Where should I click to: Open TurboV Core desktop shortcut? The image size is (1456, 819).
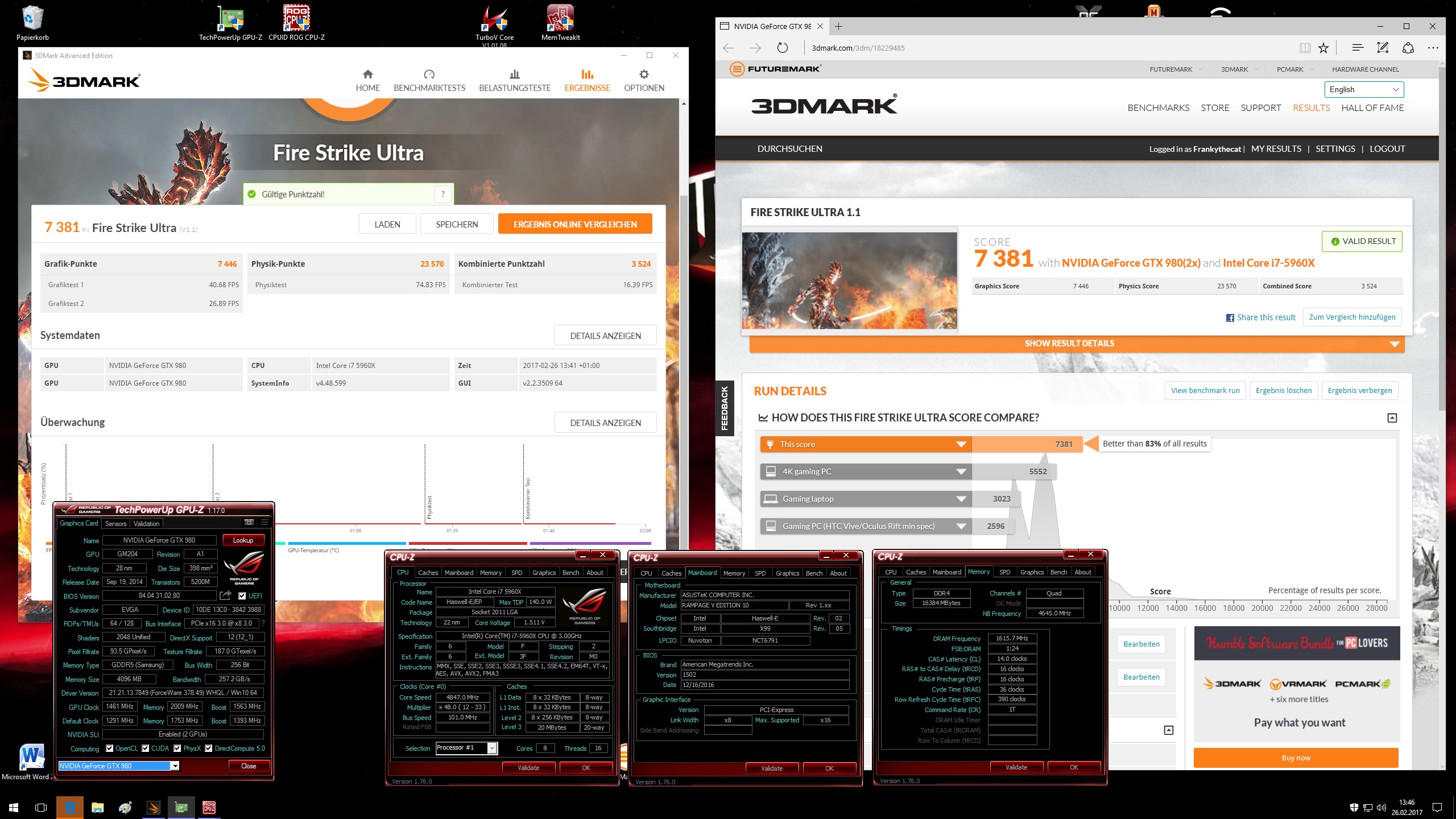coord(494,26)
